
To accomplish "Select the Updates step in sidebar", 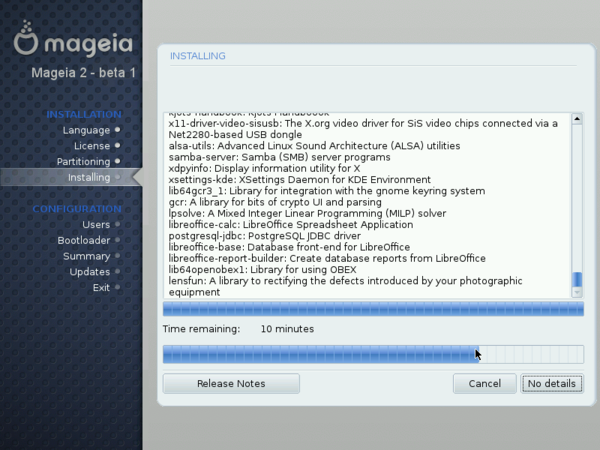I will (x=90, y=272).
